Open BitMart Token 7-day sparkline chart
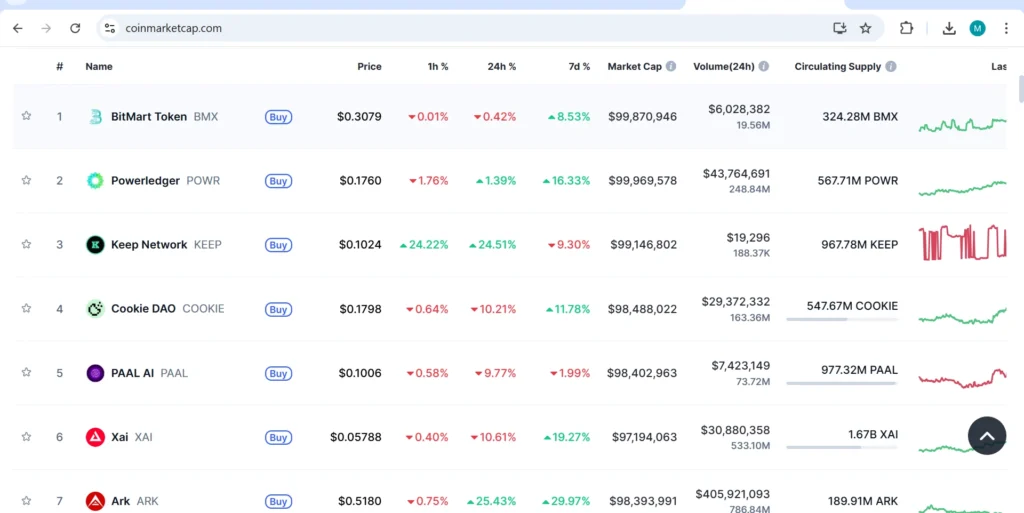The height and width of the screenshot is (513, 1024). click(x=962, y=124)
